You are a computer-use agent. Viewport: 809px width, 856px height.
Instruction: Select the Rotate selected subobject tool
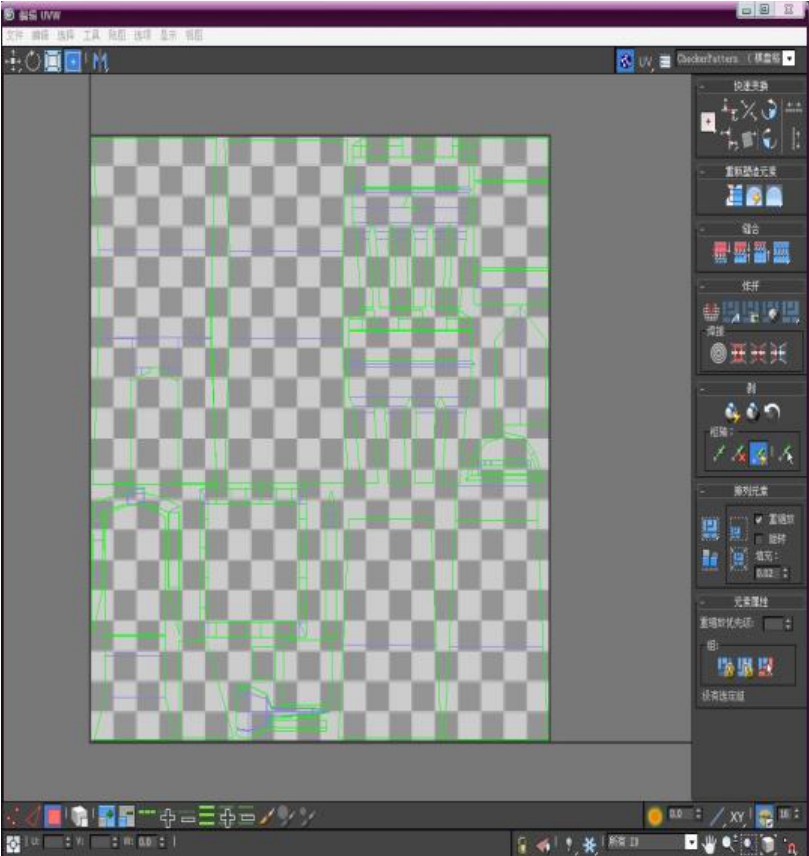click(33, 61)
